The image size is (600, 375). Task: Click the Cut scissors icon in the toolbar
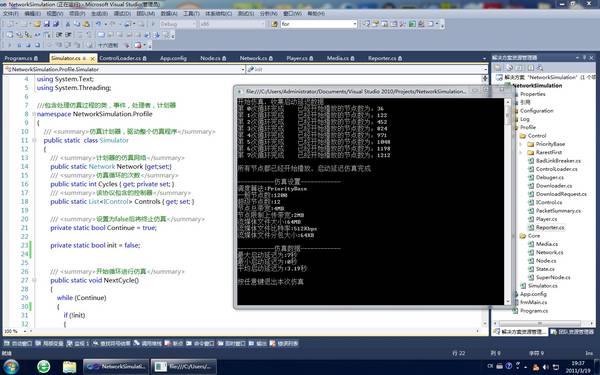68,24
